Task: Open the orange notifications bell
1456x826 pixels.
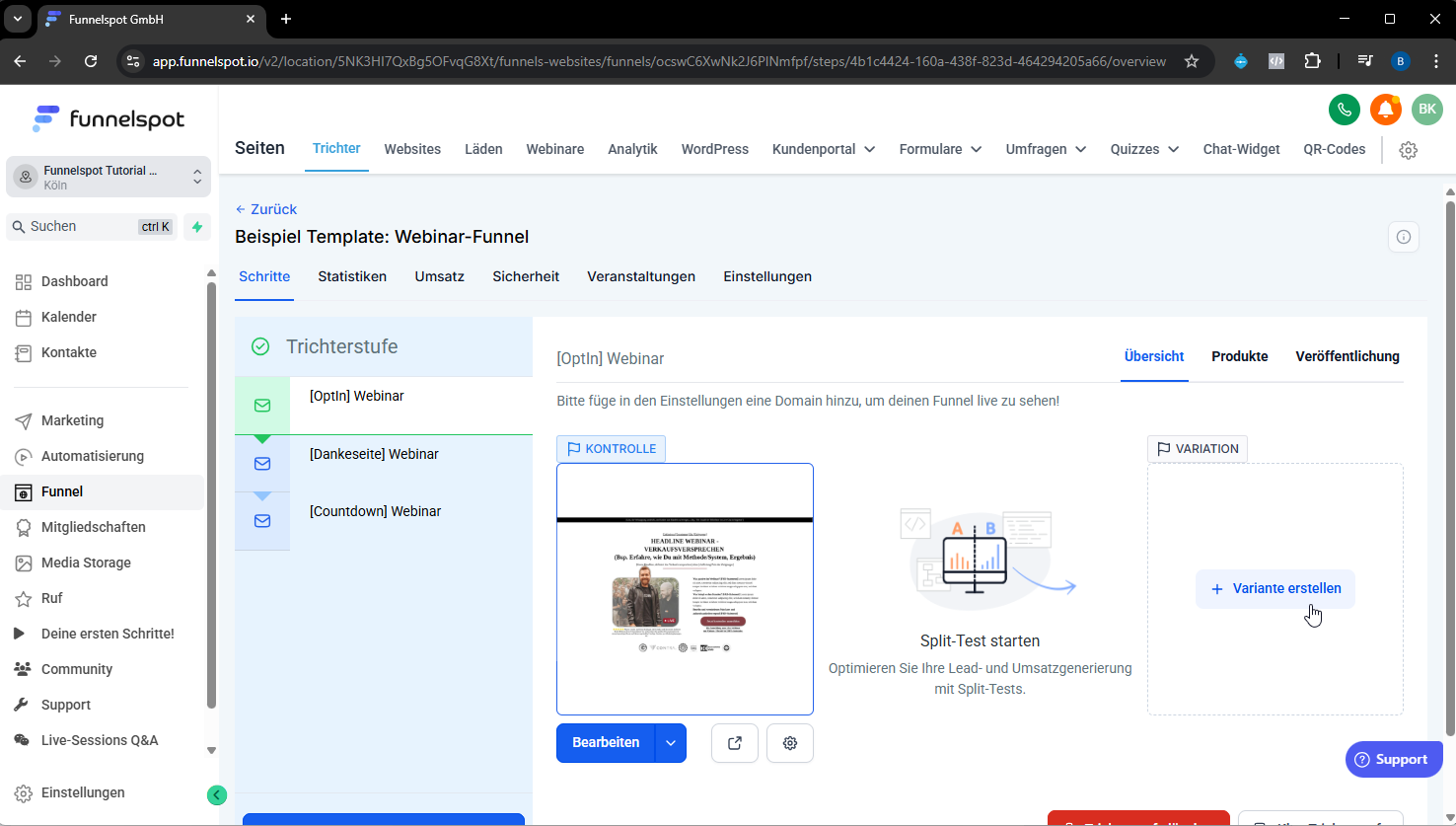Action: [x=1385, y=110]
